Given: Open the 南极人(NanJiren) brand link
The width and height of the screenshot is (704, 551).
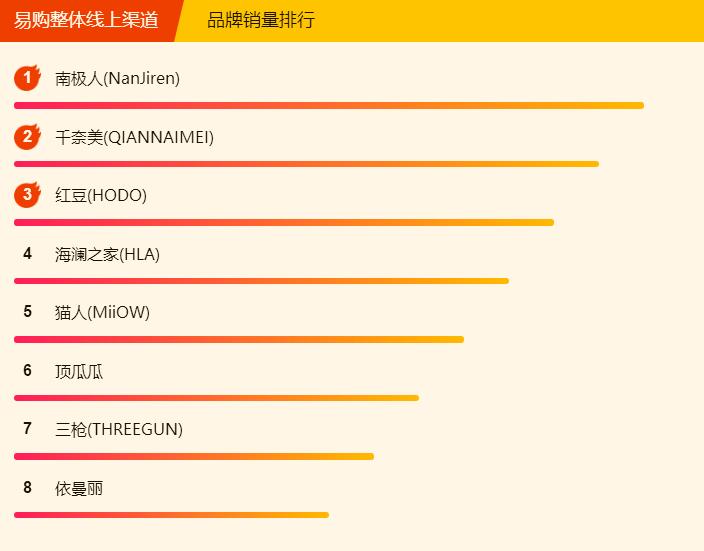Looking at the screenshot, I should pyautogui.click(x=117, y=79).
